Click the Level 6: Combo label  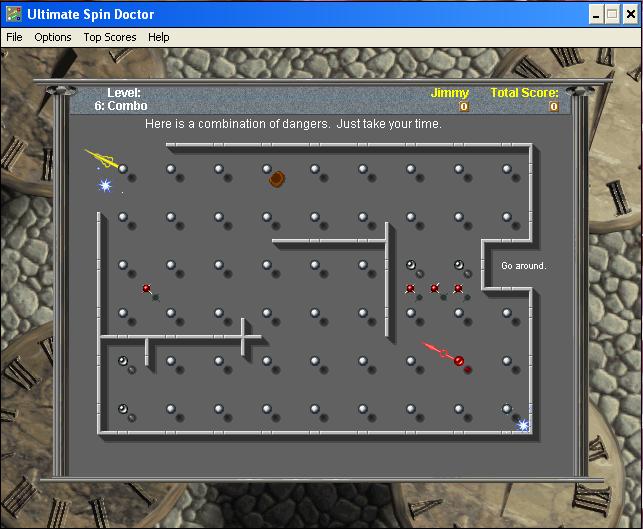click(126, 99)
